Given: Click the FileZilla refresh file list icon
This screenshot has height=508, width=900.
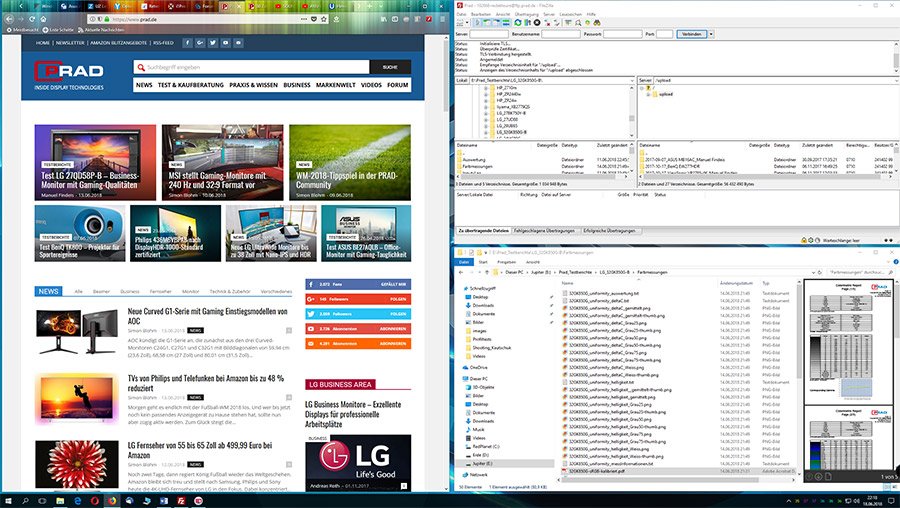Looking at the screenshot, I should 517,24.
